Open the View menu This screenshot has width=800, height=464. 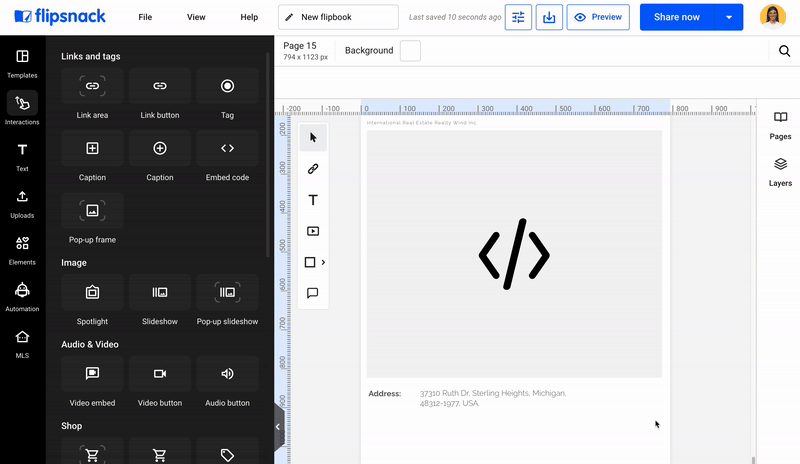click(196, 17)
